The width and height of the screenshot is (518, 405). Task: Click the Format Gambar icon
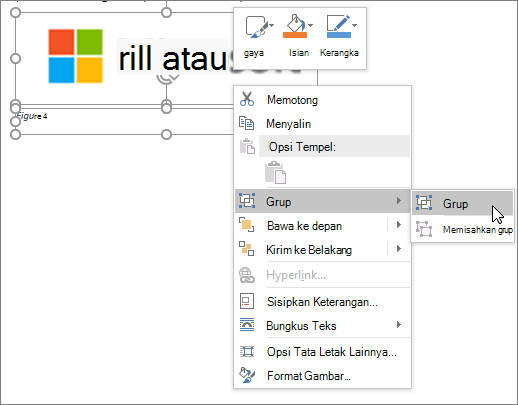(x=247, y=376)
